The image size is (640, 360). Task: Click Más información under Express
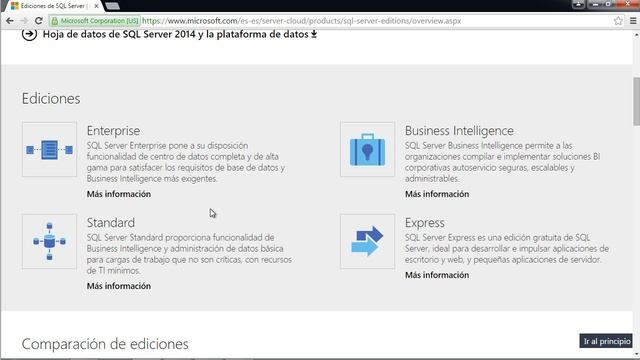point(437,275)
